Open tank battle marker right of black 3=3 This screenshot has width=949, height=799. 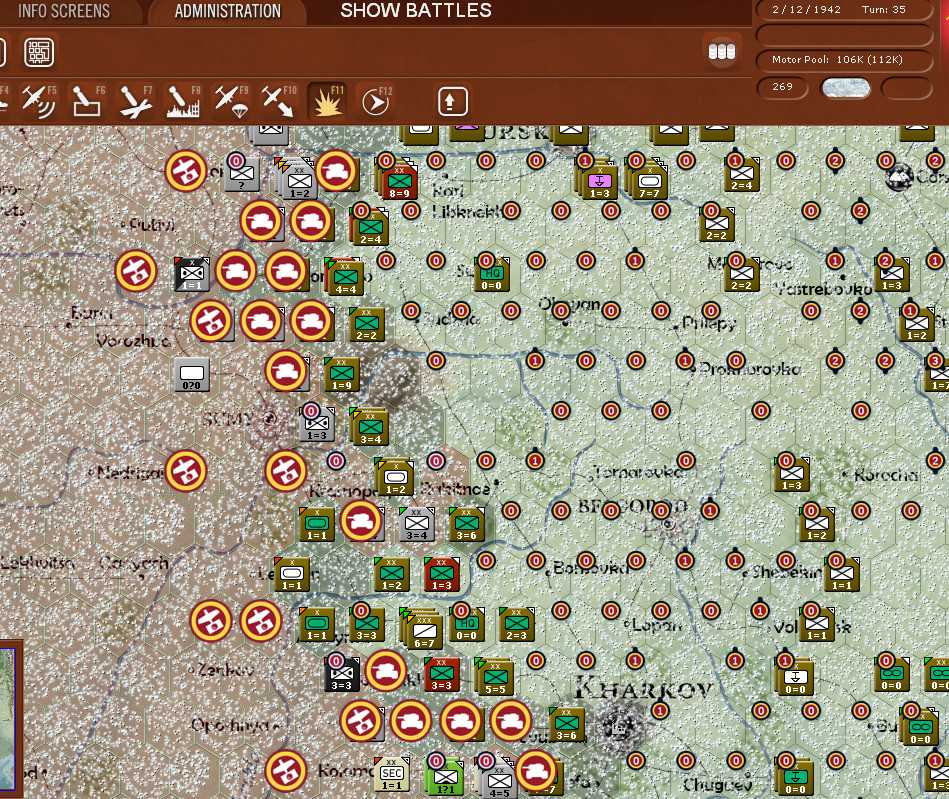[386, 670]
